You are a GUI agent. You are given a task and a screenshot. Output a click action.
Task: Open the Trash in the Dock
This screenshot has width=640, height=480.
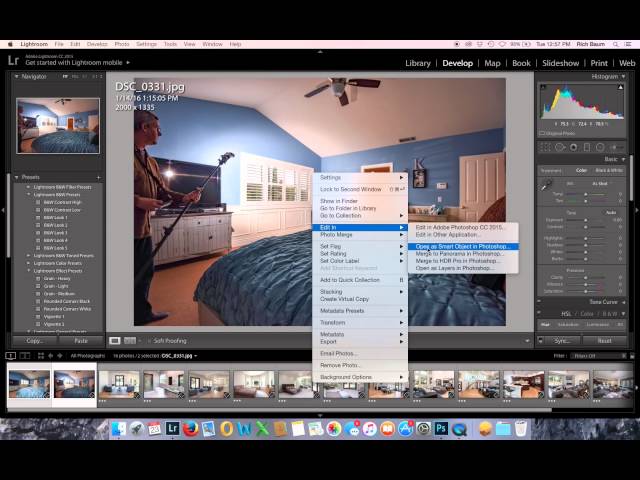coord(521,429)
